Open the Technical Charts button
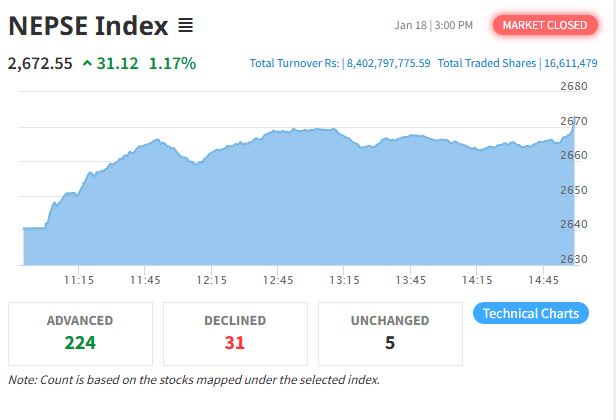This screenshot has height=420, width=616. pos(530,313)
